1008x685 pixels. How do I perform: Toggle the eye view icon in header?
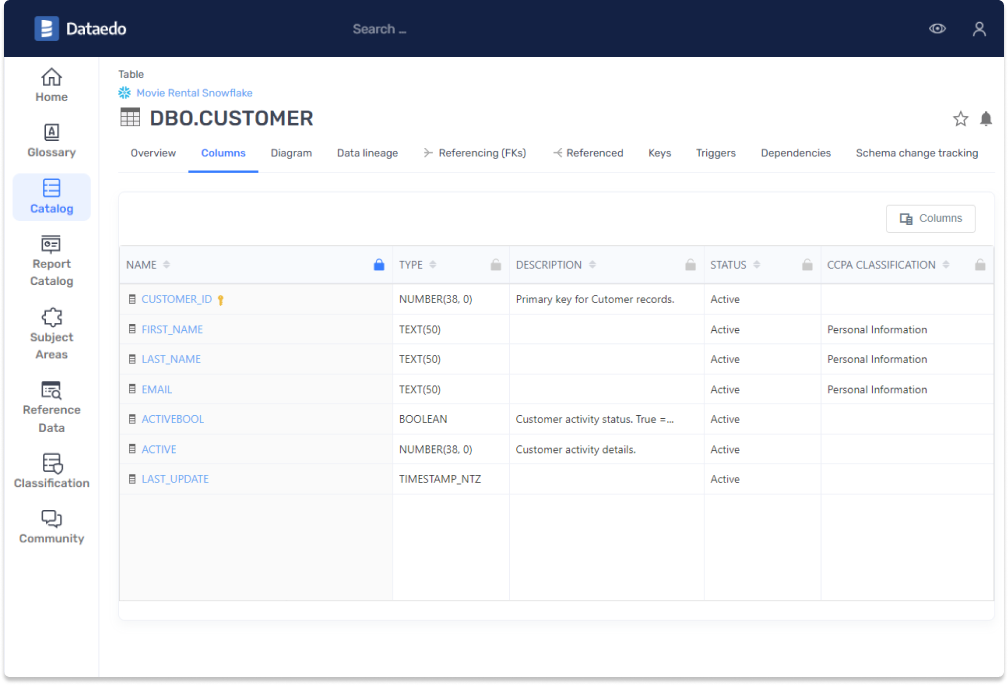click(937, 29)
